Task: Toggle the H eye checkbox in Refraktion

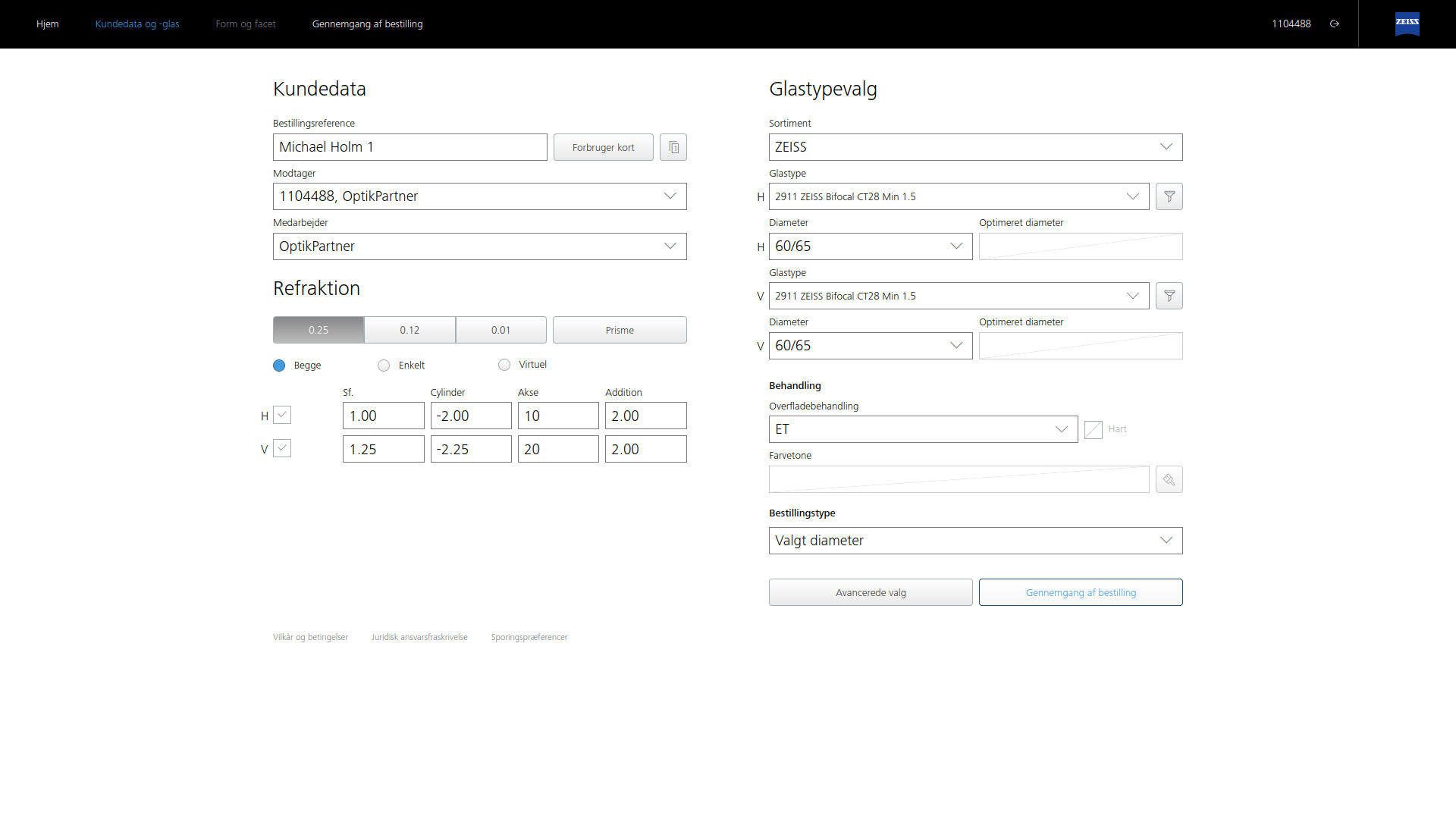Action: click(x=282, y=415)
